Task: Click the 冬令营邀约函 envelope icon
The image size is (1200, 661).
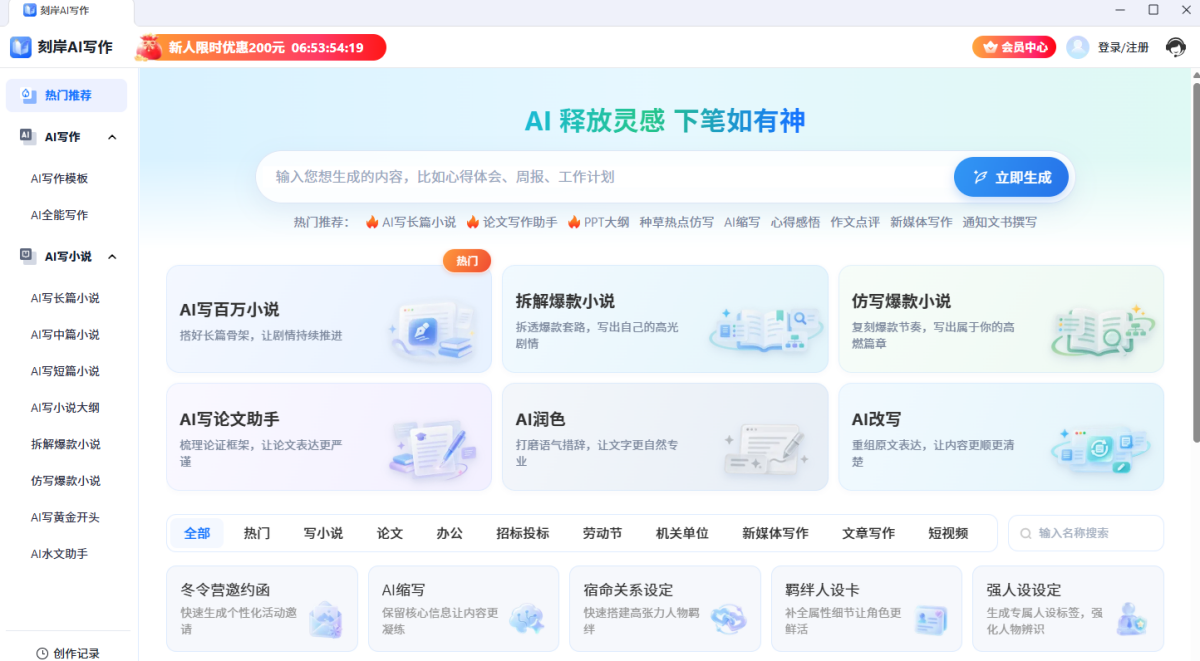Action: pos(325,620)
